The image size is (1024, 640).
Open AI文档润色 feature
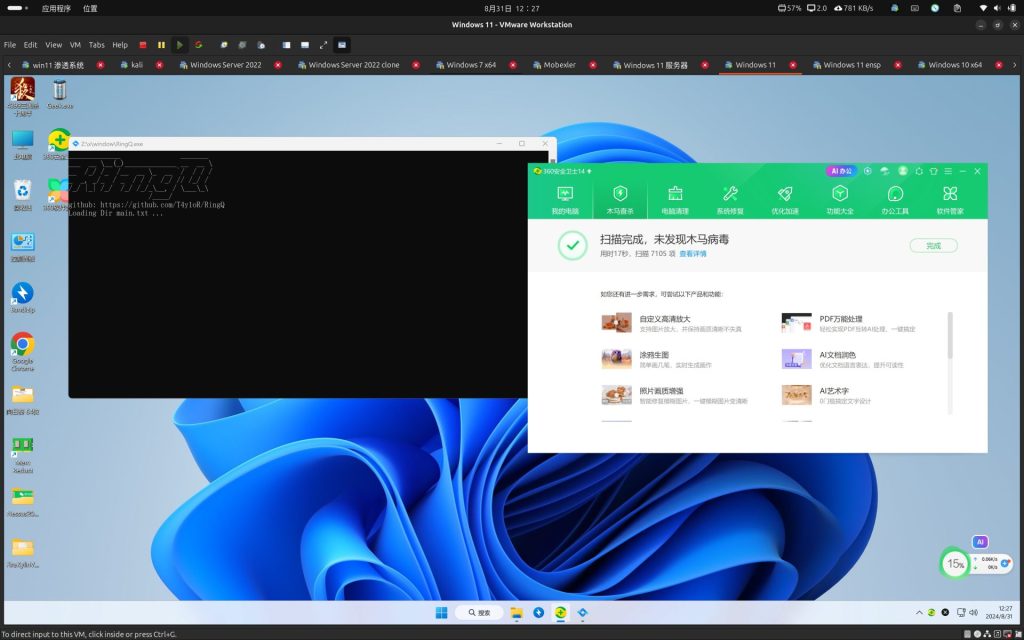(837, 355)
